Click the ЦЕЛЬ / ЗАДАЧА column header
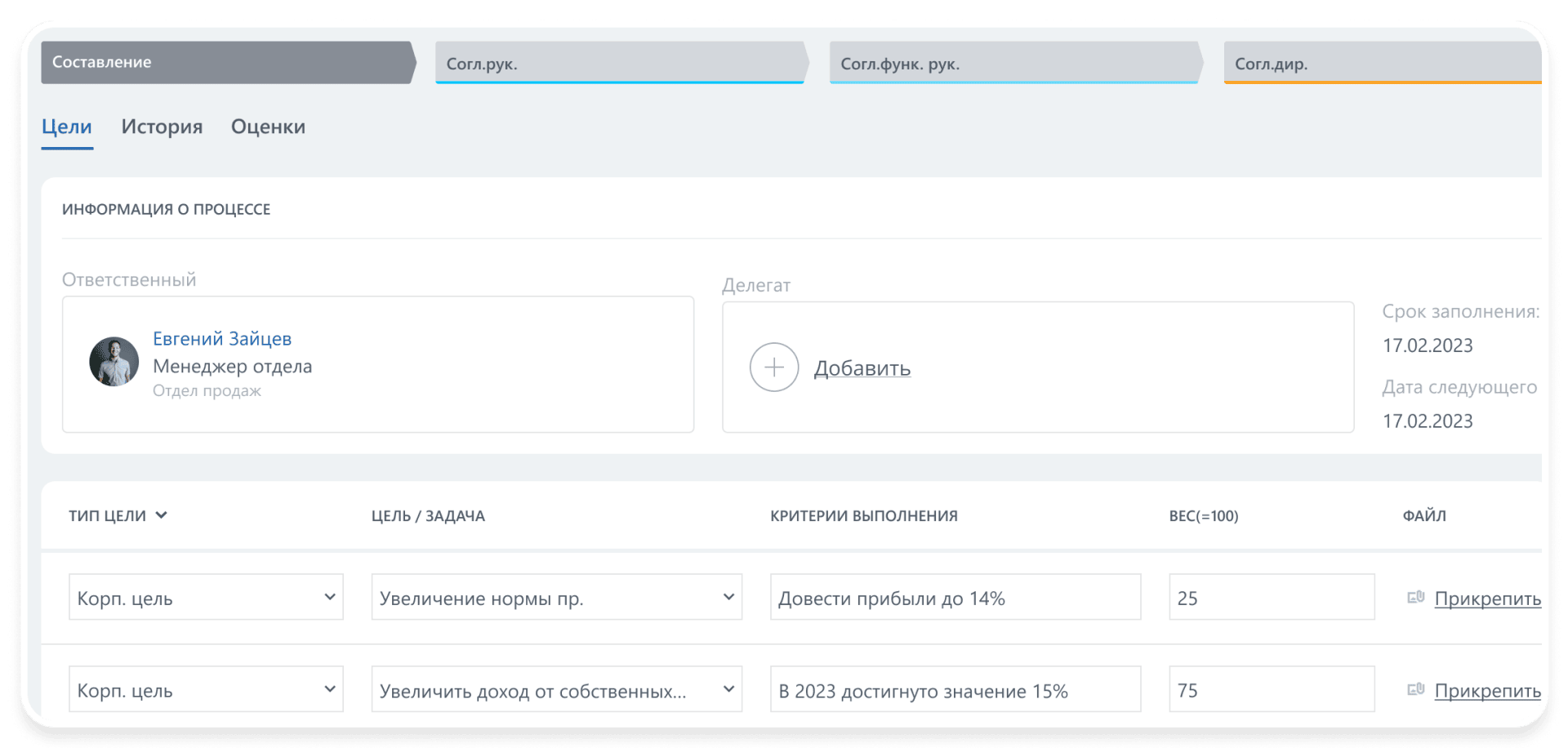 428,516
